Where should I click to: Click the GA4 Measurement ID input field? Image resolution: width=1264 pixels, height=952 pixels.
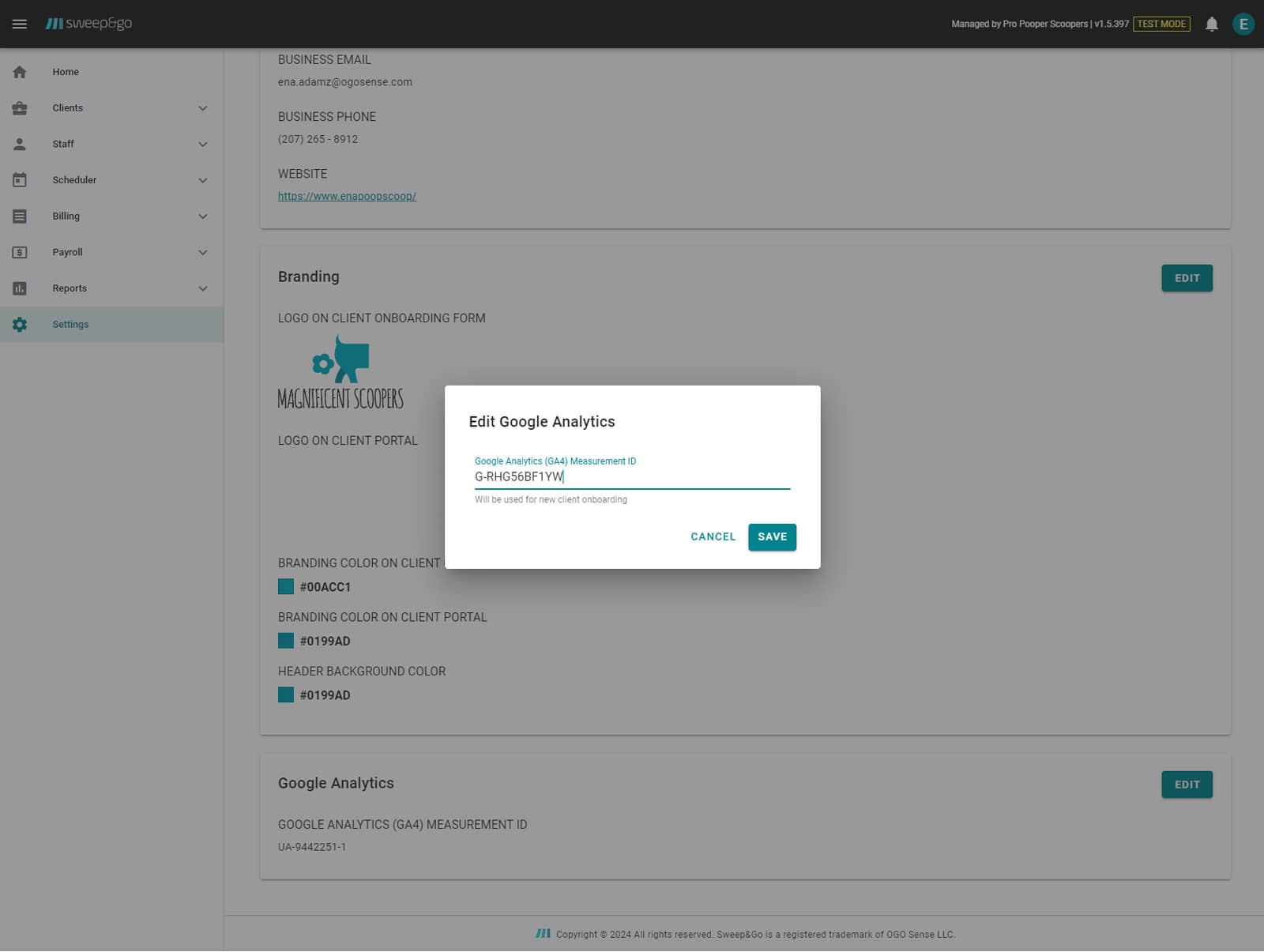pos(631,477)
